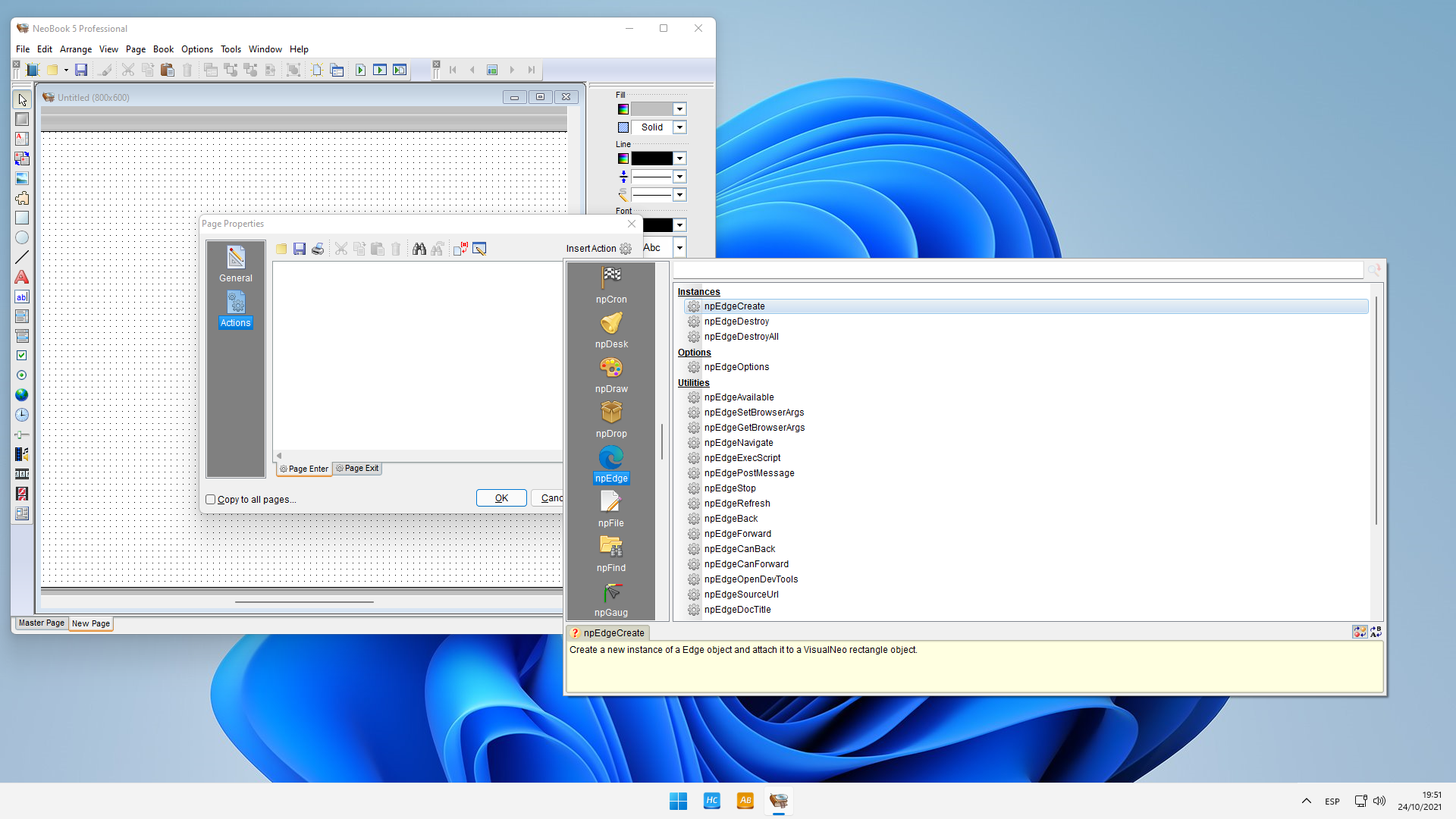The width and height of the screenshot is (1456, 819).
Task: Click the action search input field
Action: tap(1018, 270)
